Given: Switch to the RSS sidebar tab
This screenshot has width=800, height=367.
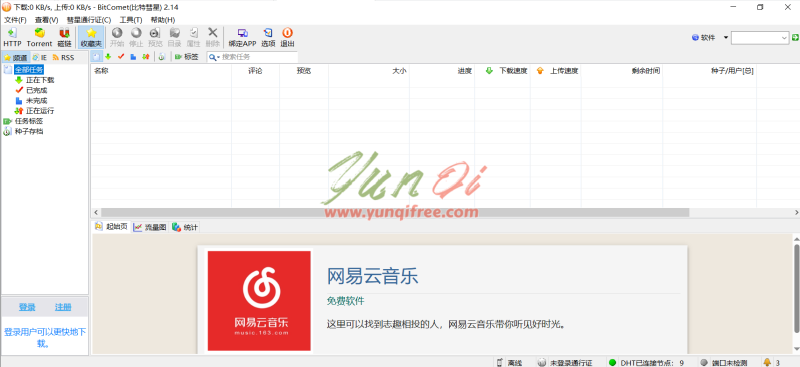Looking at the screenshot, I should (x=63, y=58).
